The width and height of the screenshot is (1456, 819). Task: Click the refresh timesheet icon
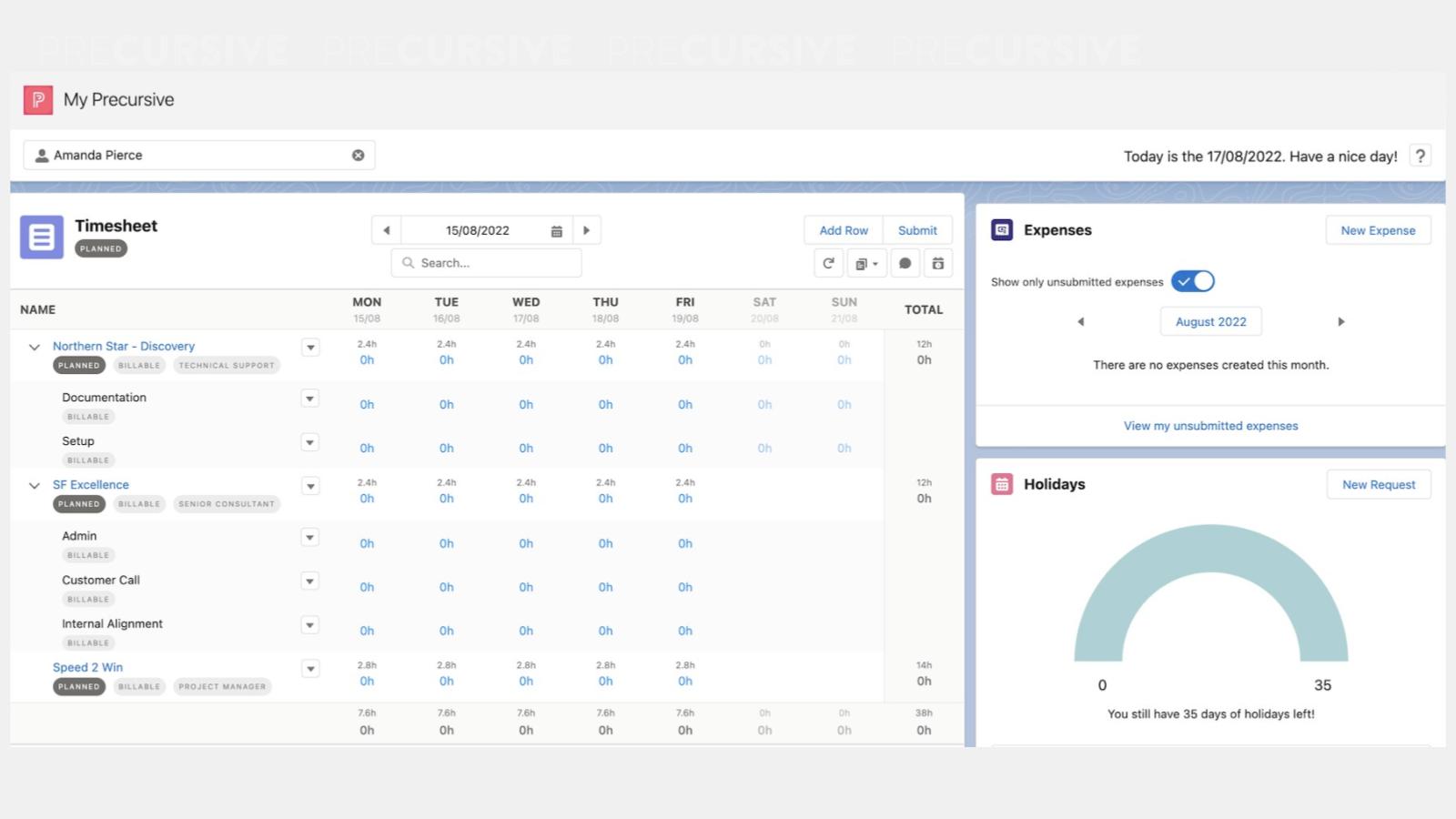(828, 264)
